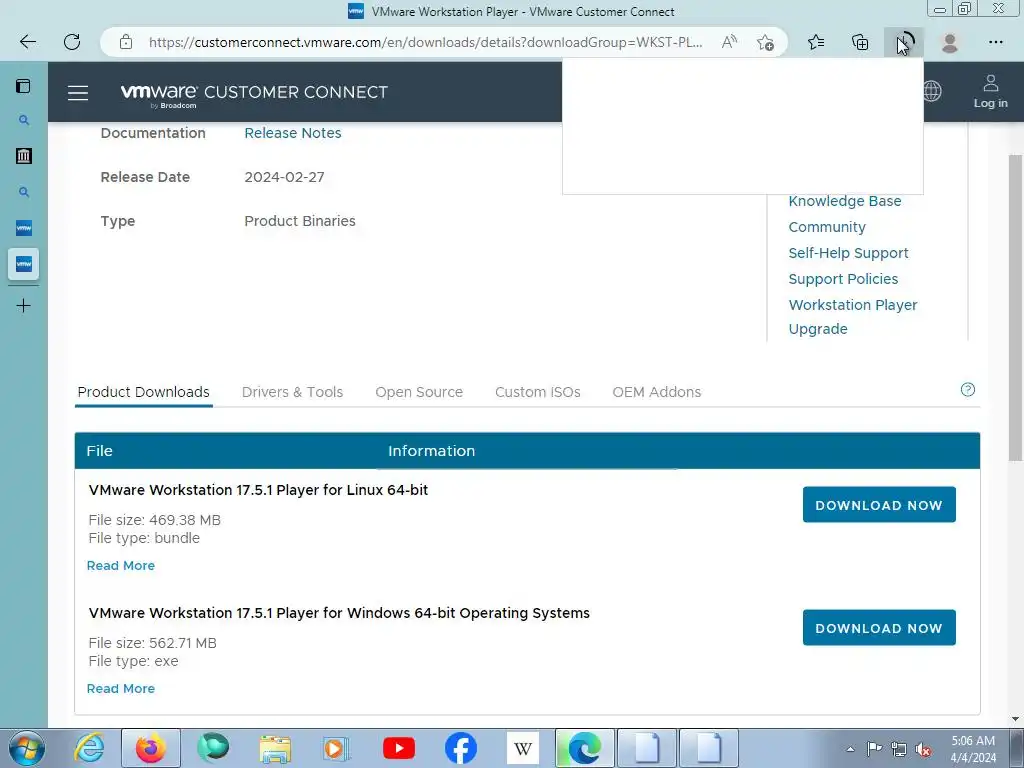Click the 'Product Binaries' type value
The width and height of the screenshot is (1024, 768).
(x=300, y=221)
